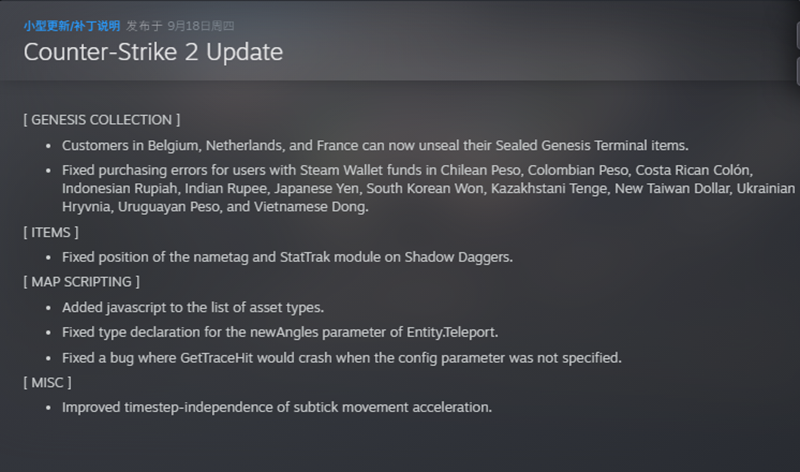Click the 发布于 9月18日周四 publish date
The height and width of the screenshot is (472, 800).
coord(179,25)
